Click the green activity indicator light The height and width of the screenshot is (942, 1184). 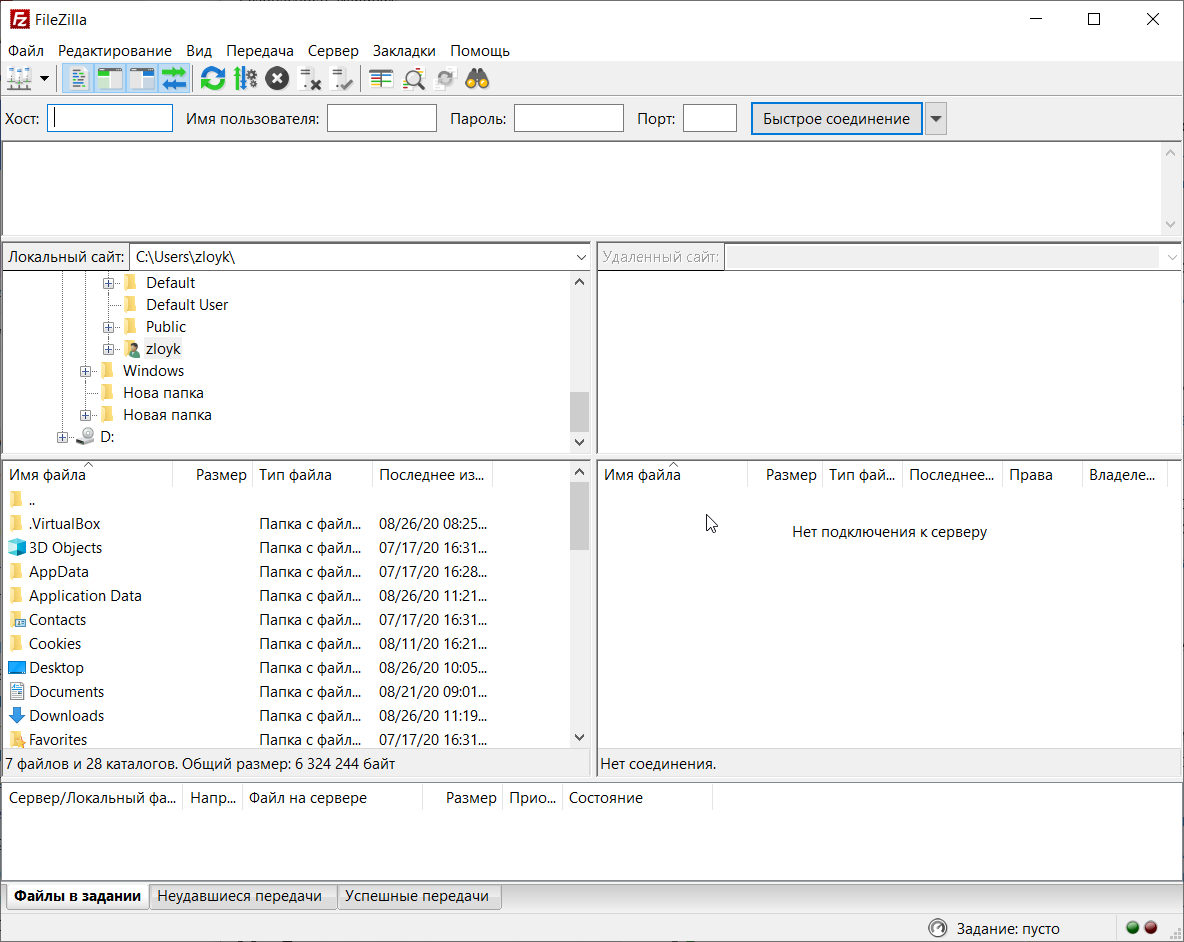coord(1133,928)
